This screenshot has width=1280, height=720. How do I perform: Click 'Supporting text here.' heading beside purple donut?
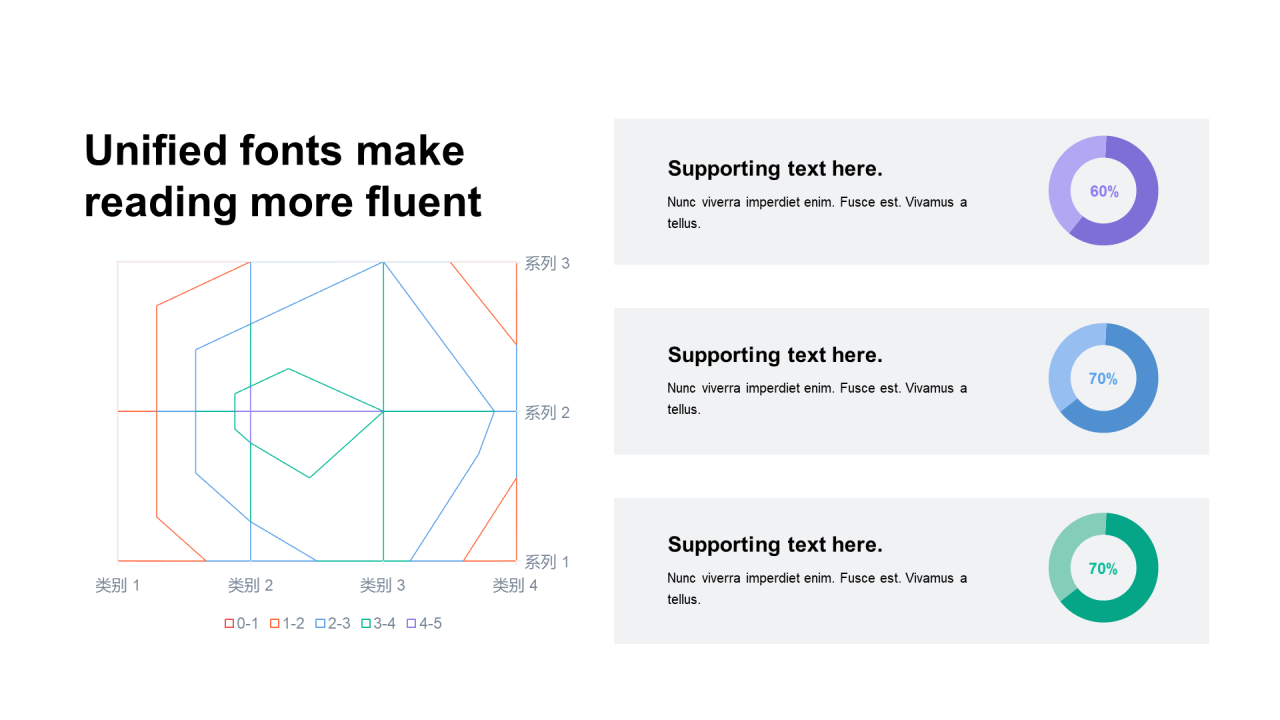tap(775, 168)
